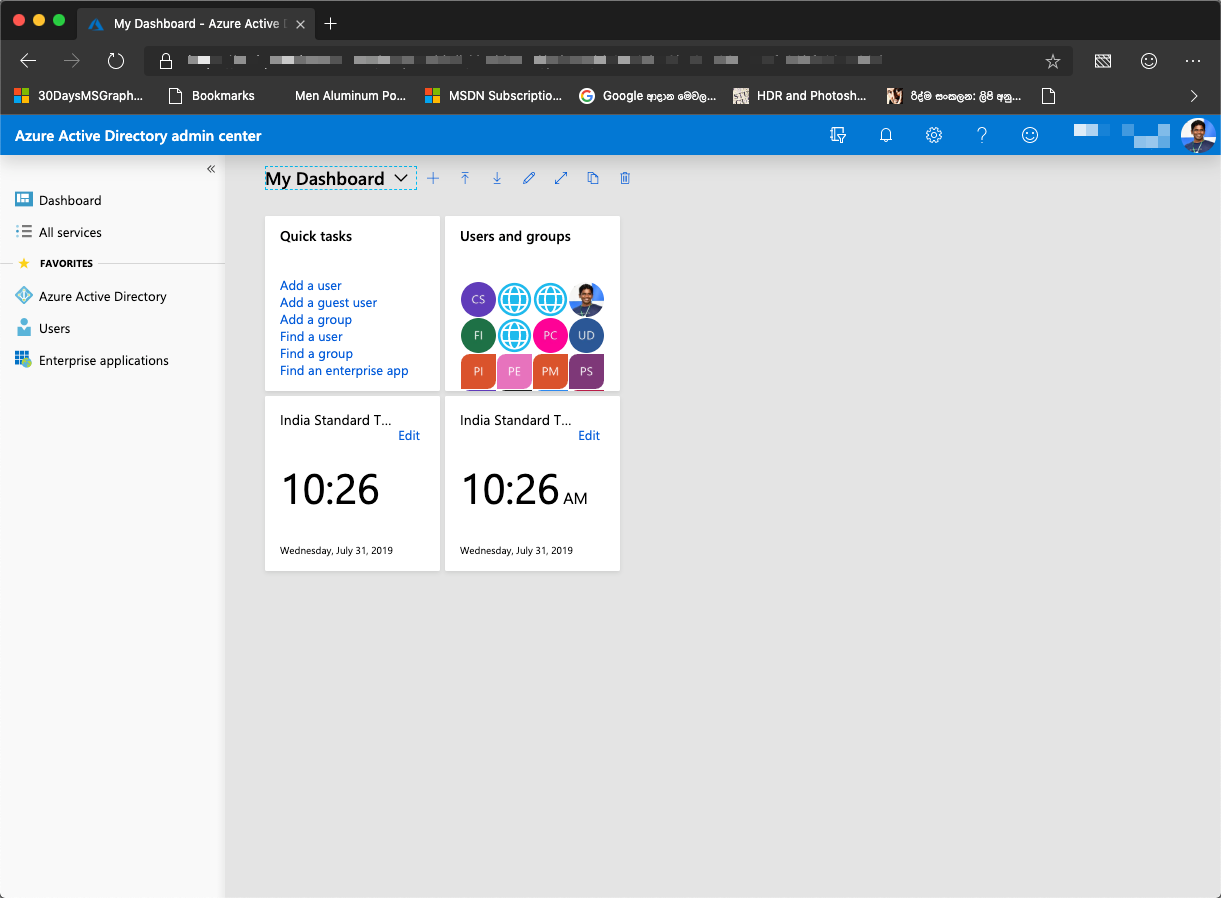Select the My Dashboard browser tab
Screen dimensions: 1221x898
click(196, 23)
